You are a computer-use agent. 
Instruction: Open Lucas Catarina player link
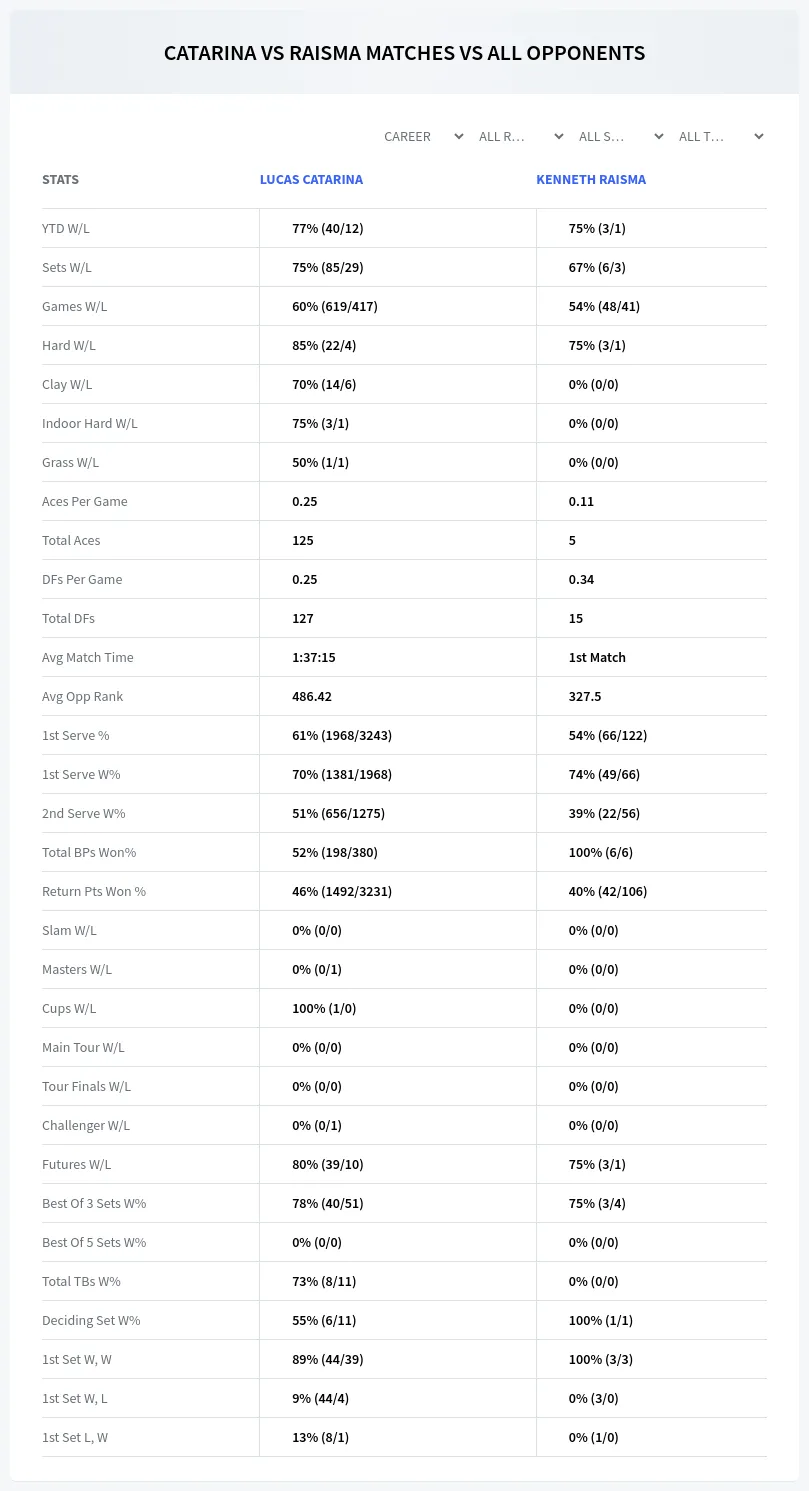tap(311, 180)
